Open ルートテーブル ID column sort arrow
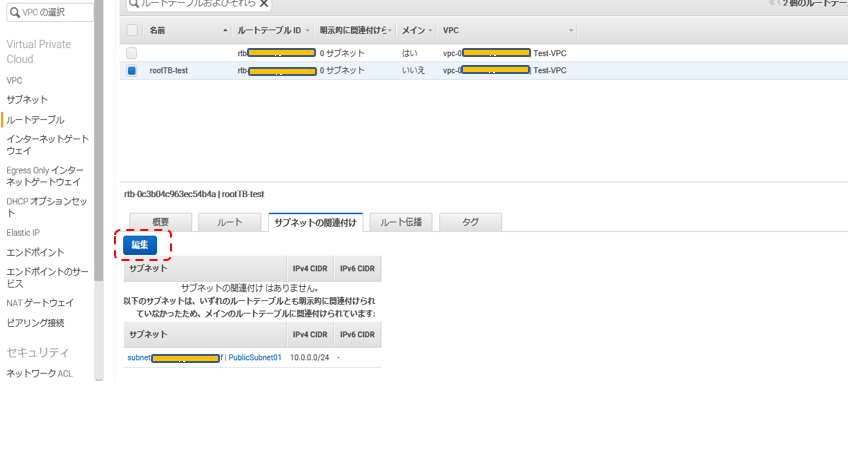This screenshot has height=460, width=848. (x=307, y=31)
